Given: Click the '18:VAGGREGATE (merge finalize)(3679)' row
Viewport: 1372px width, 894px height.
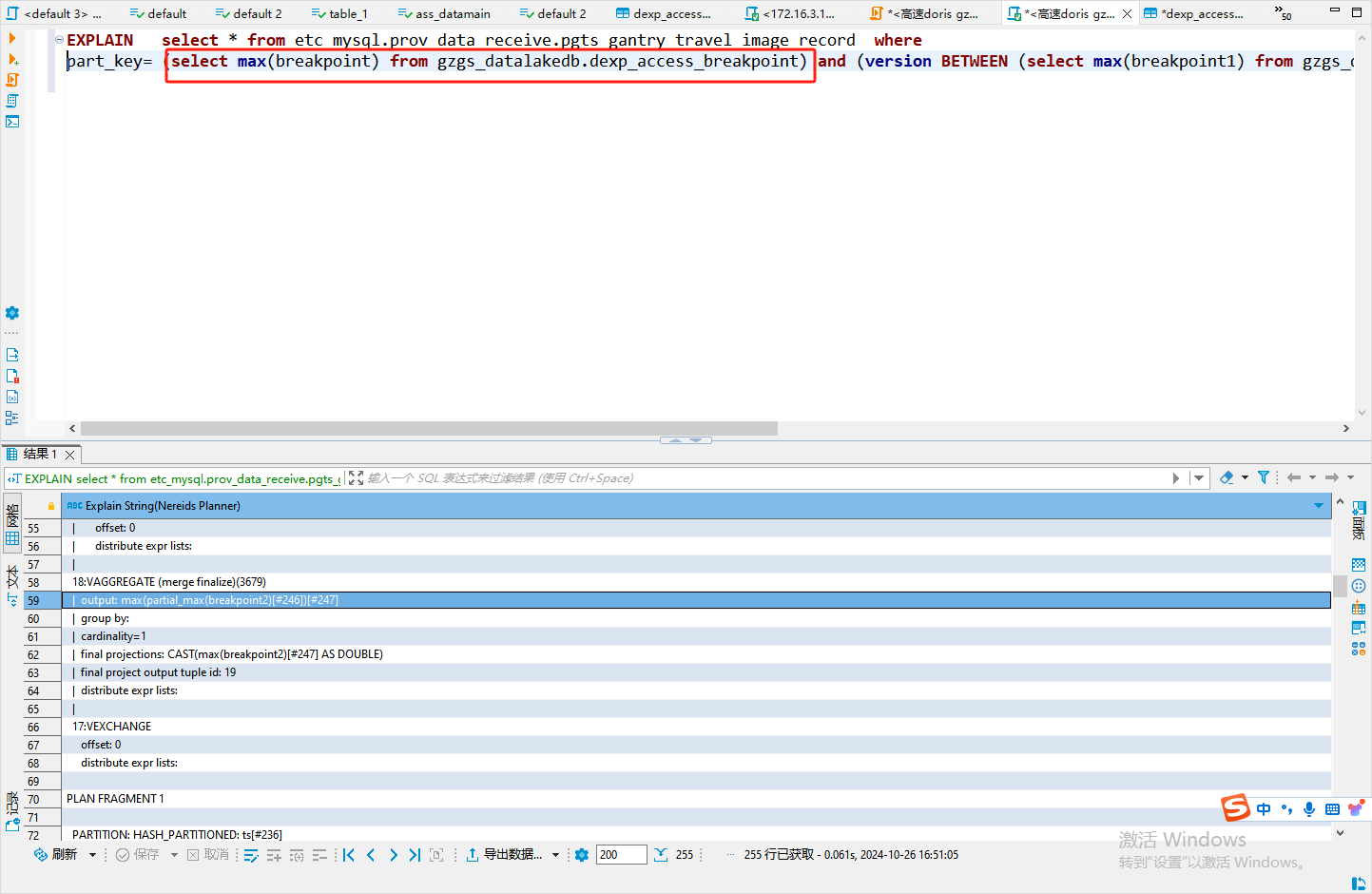Looking at the screenshot, I should click(x=696, y=582).
